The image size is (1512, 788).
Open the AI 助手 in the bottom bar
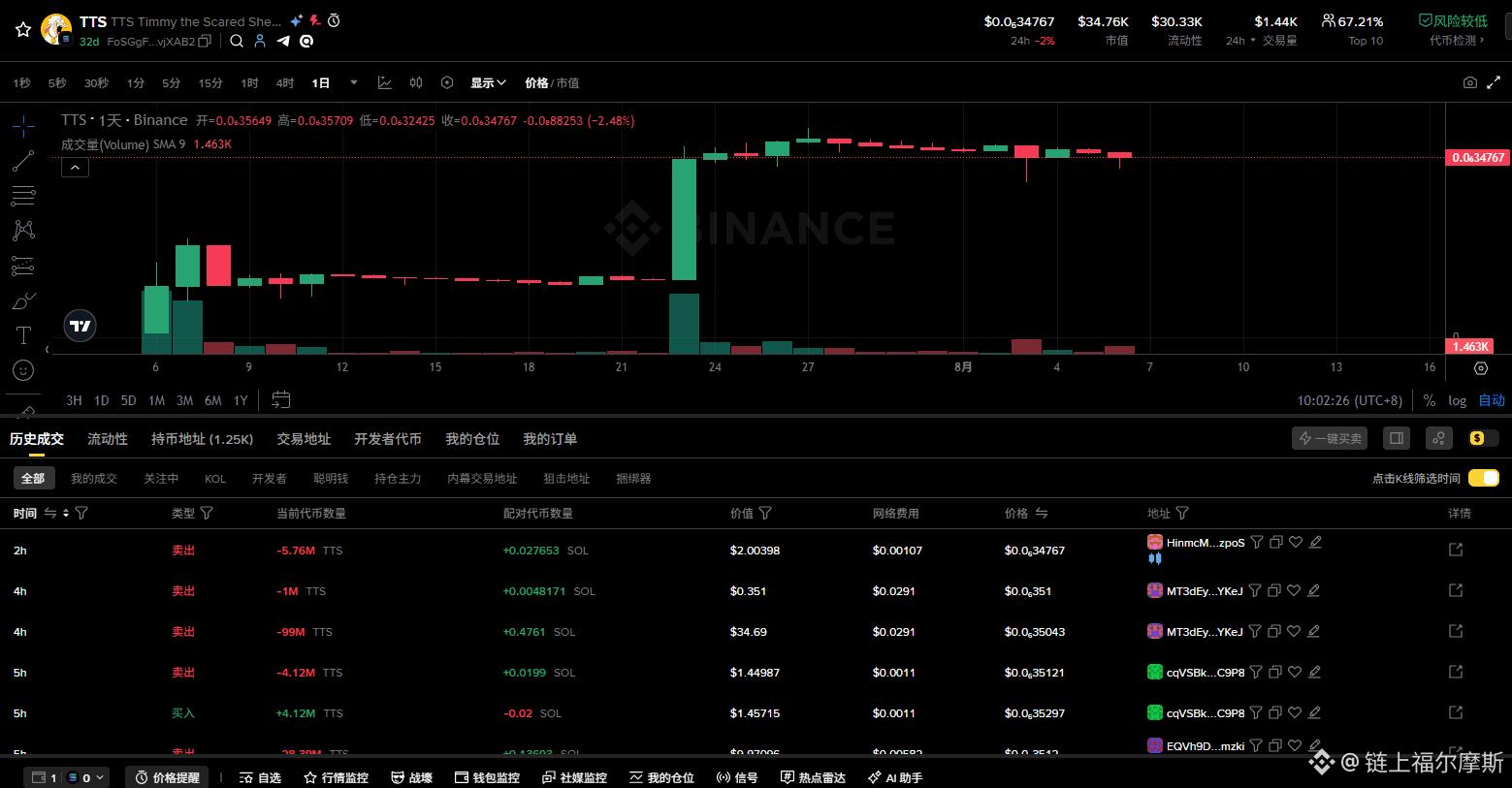pos(895,777)
